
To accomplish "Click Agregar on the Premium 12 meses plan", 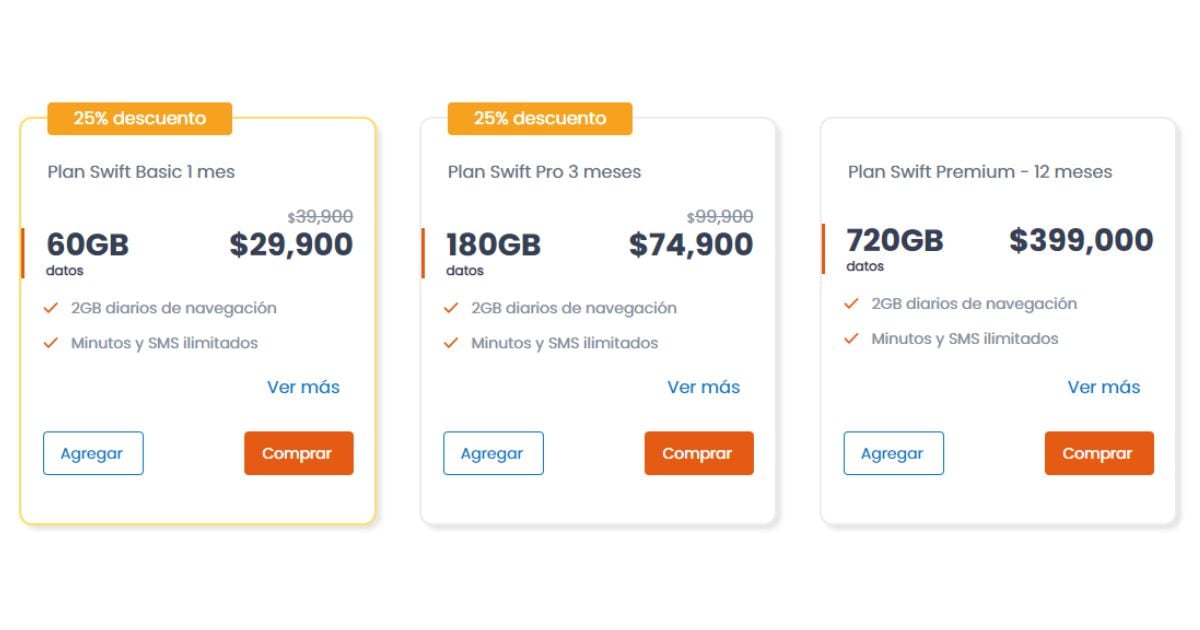I will click(x=893, y=453).
